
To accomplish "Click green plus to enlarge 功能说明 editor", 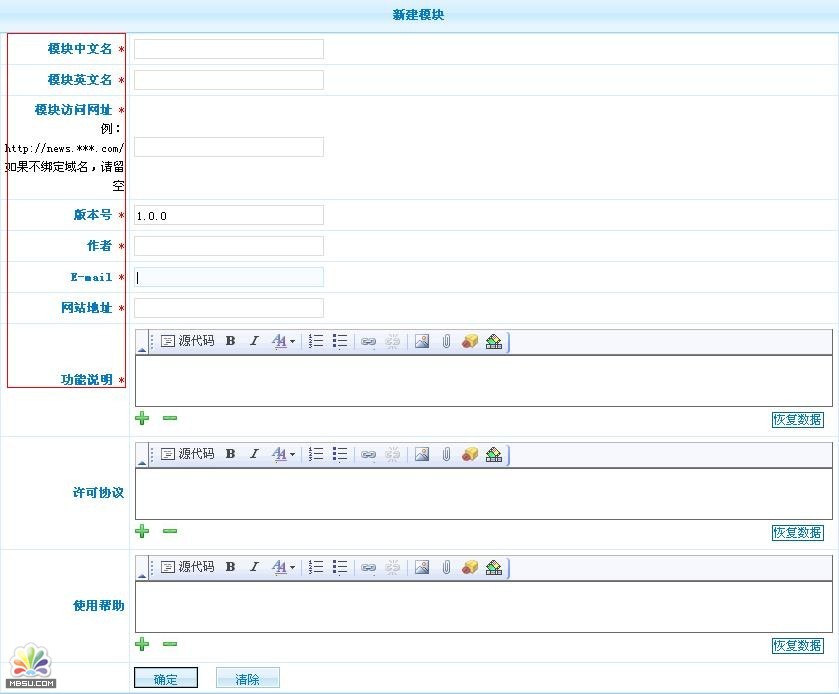I will (142, 418).
